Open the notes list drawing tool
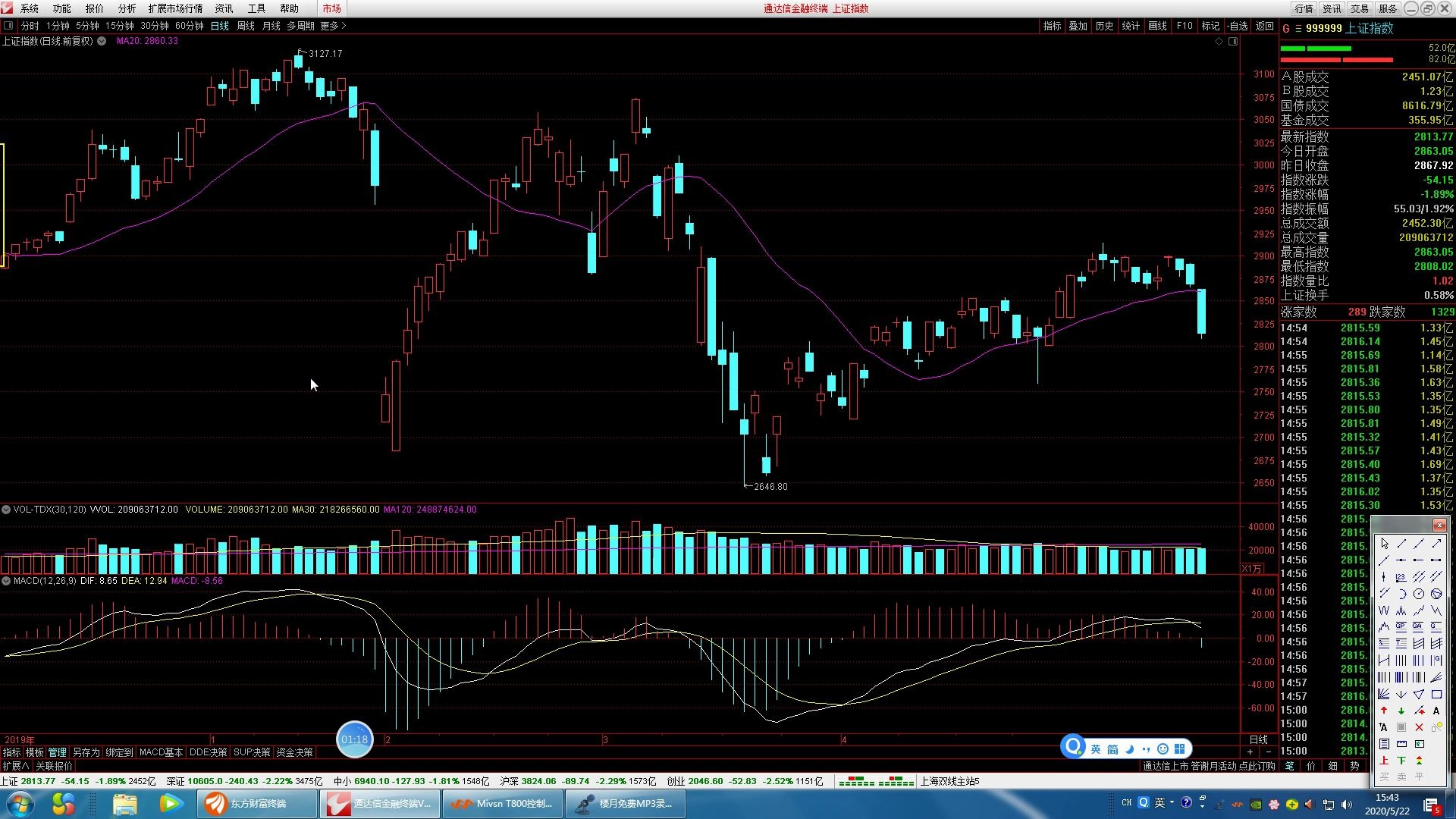This screenshot has height=819, width=1456. click(1384, 744)
